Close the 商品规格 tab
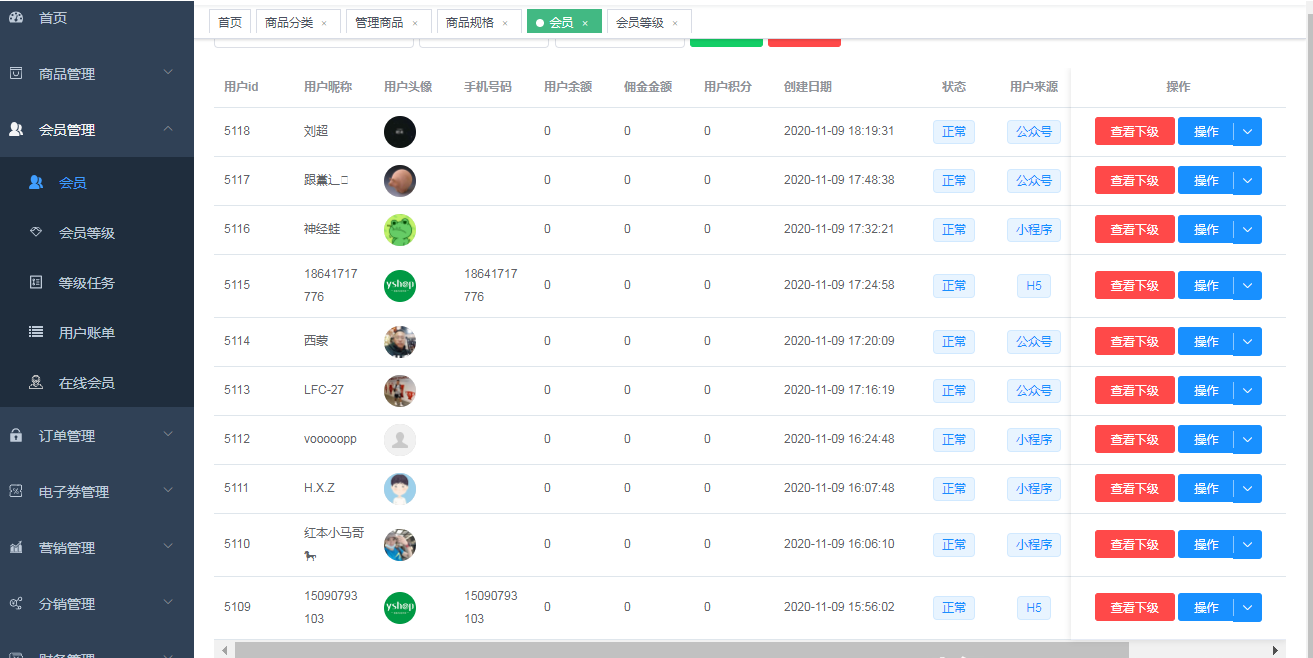Screen dimensions: 1313x658 pos(505,23)
